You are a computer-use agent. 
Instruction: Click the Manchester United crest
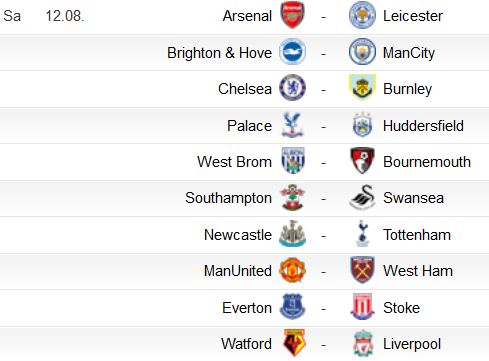(292, 270)
